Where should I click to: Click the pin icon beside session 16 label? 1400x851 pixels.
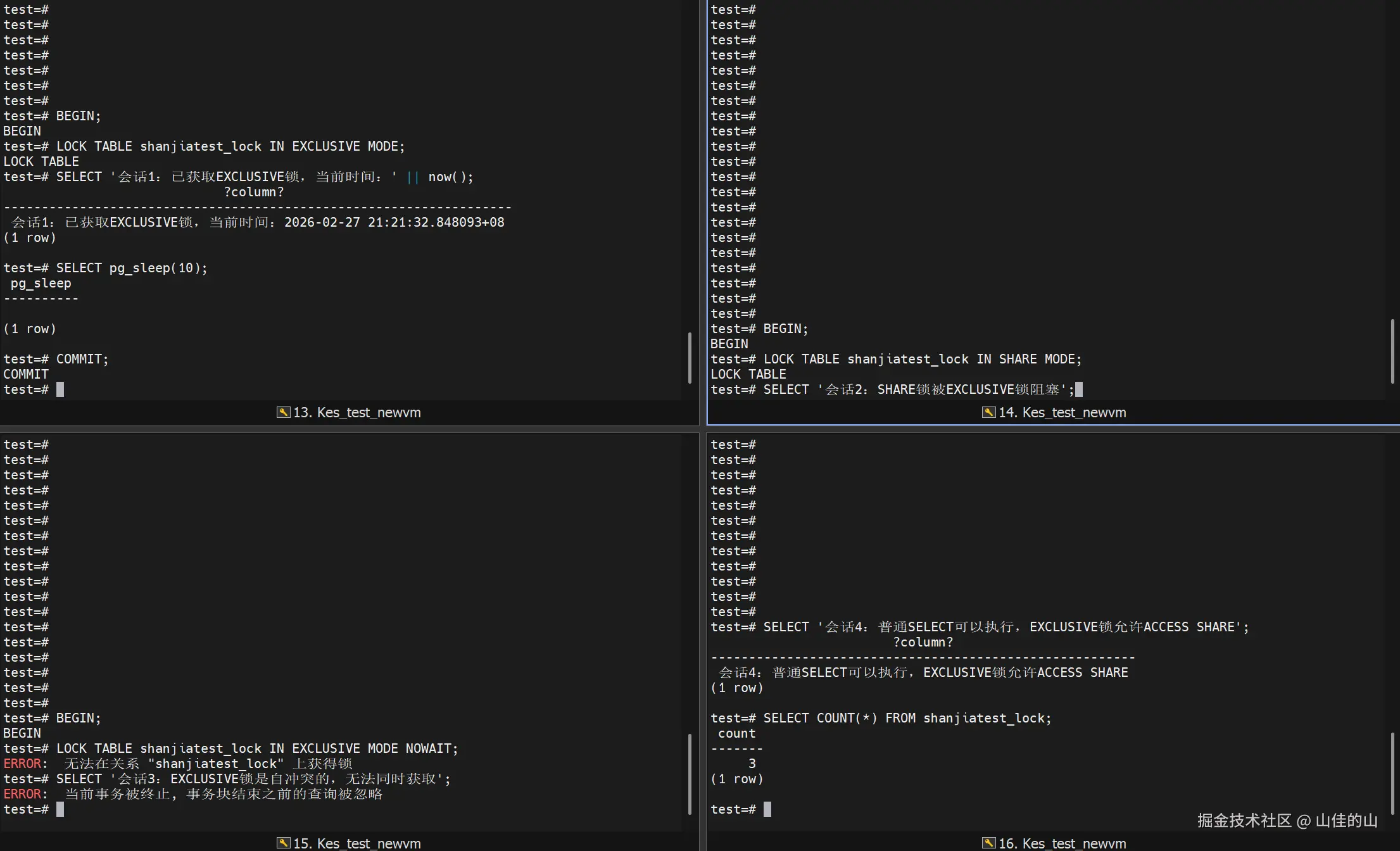(988, 843)
